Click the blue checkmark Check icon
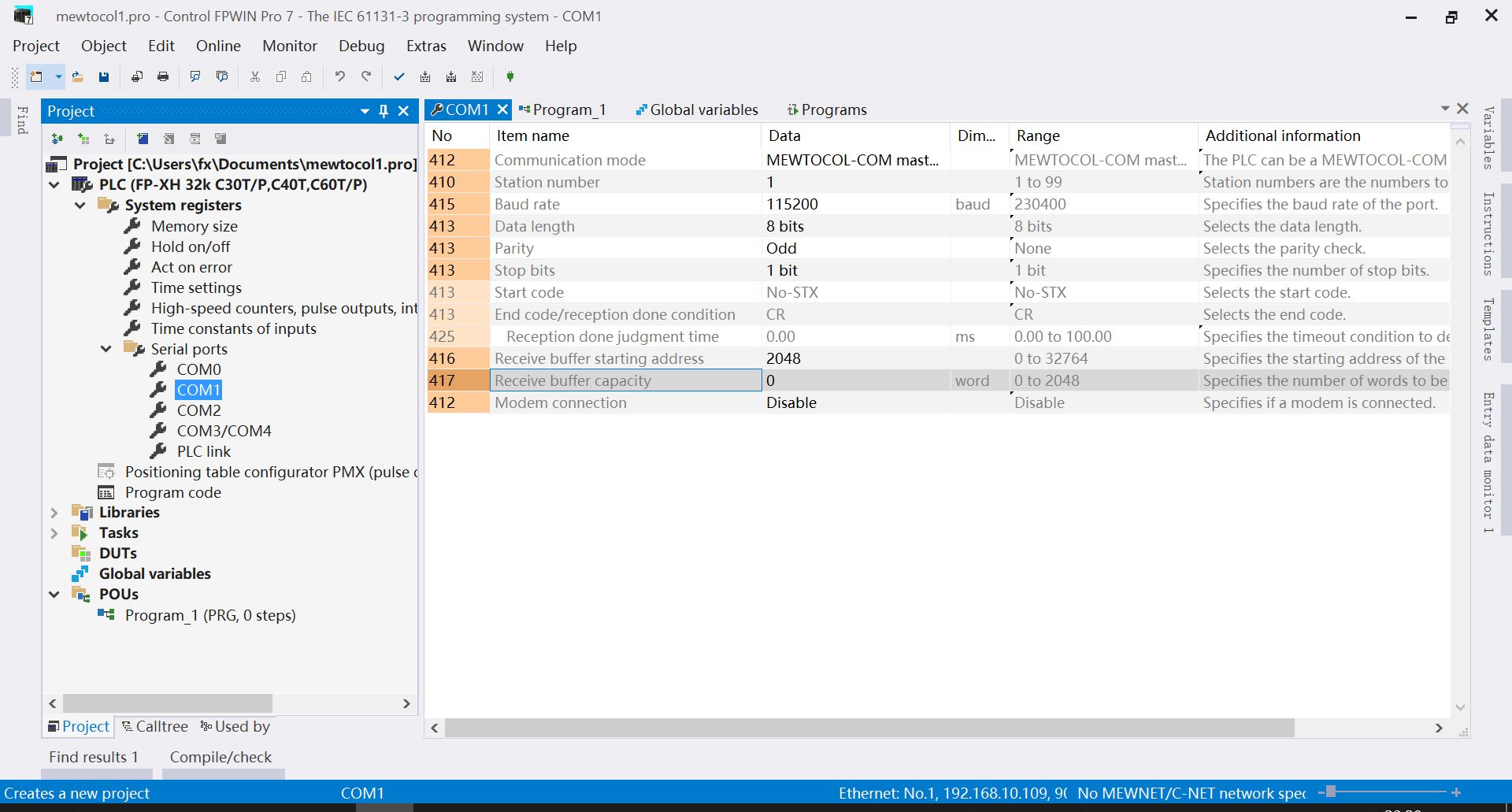This screenshot has width=1512, height=812. point(398,76)
